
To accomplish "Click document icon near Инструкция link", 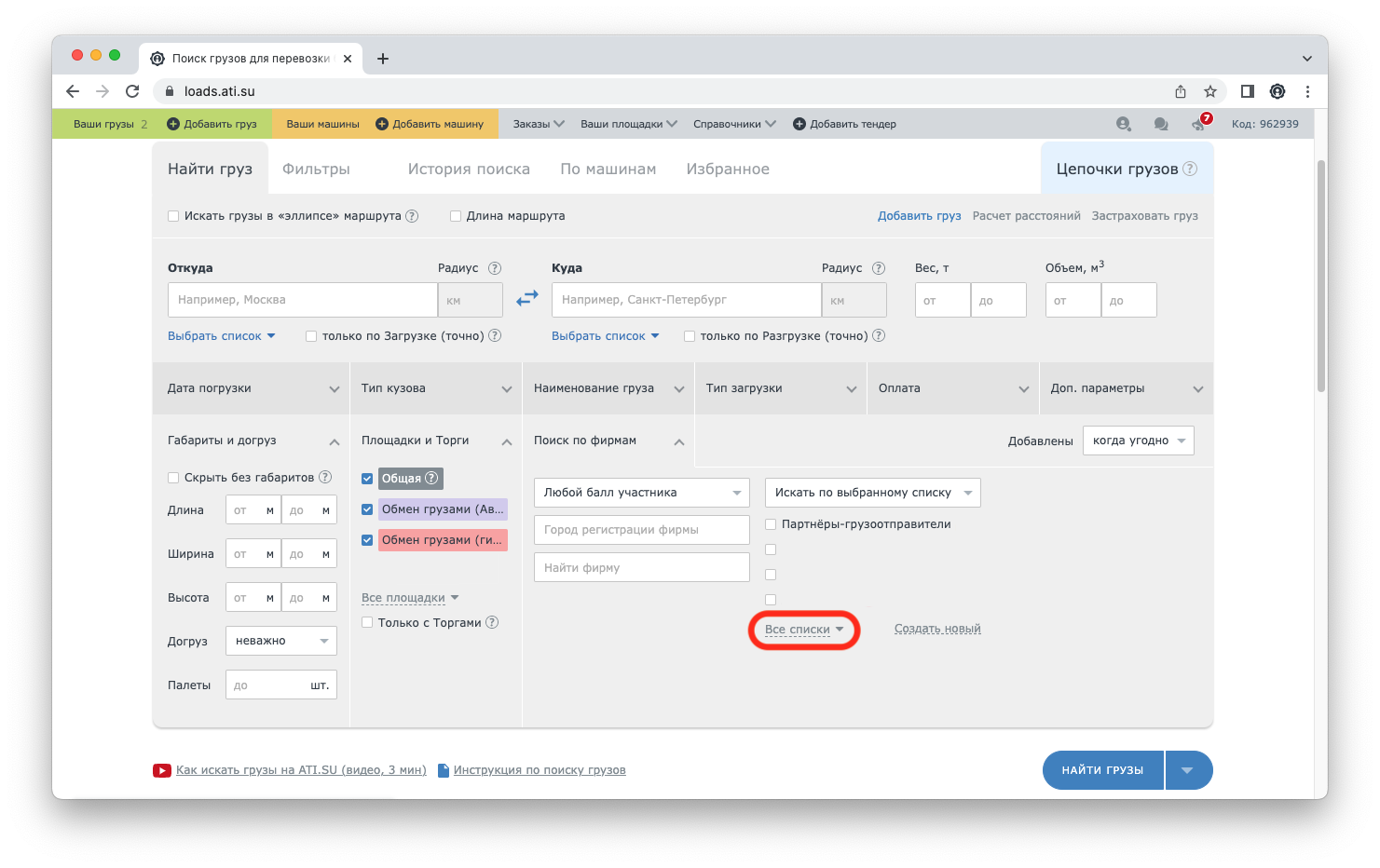I will [444, 770].
